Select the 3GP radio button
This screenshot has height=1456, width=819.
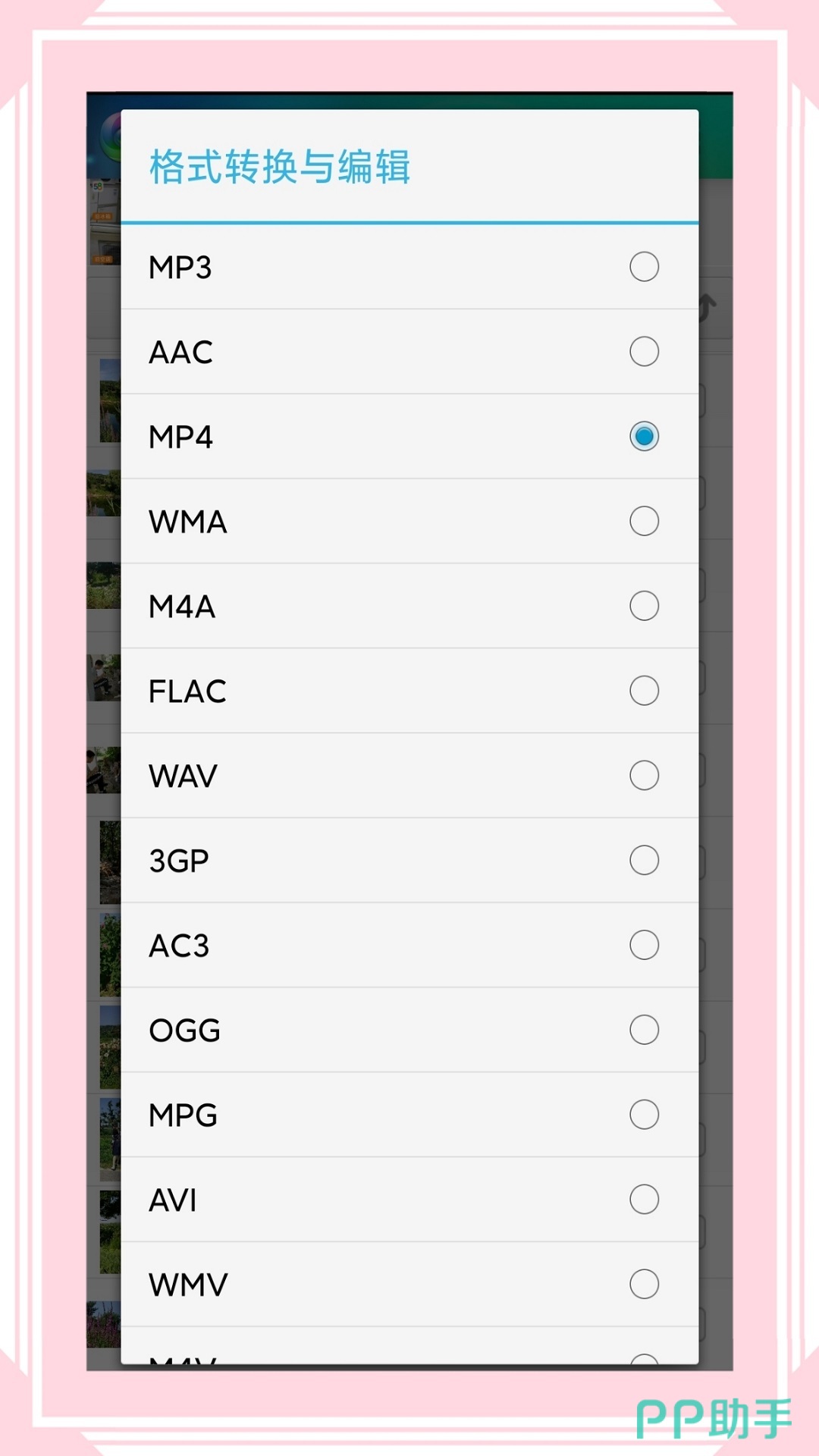(x=644, y=861)
